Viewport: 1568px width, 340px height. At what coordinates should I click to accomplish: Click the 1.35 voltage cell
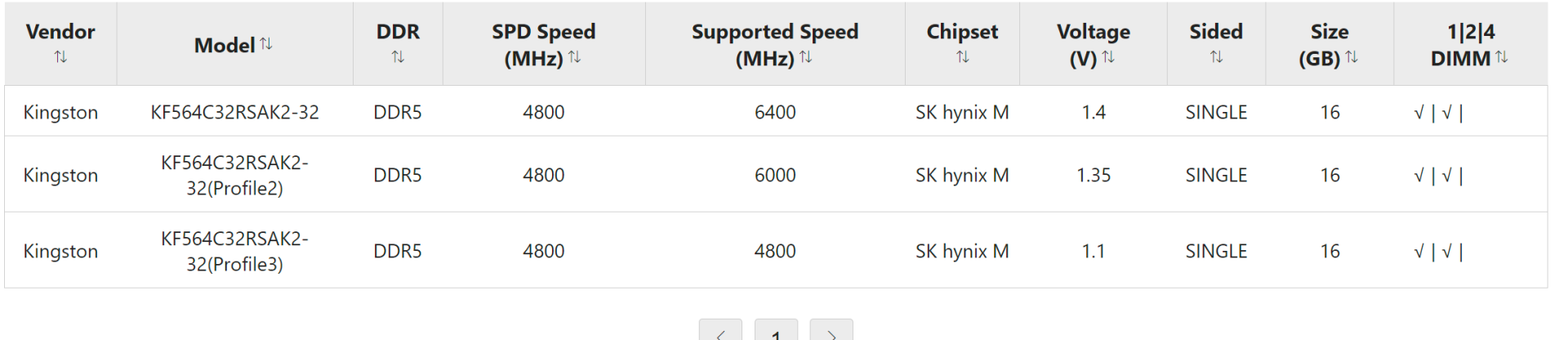[x=1094, y=175]
